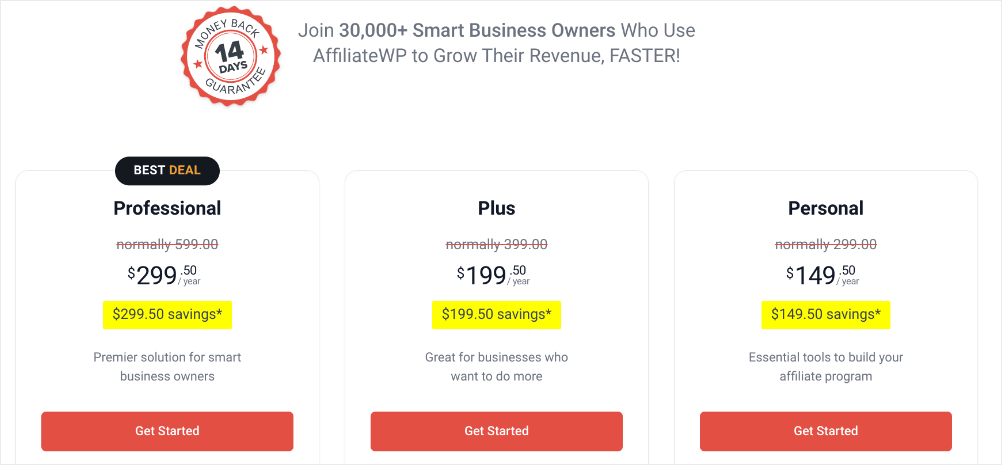Click Get Started under Professional plan

tap(167, 431)
